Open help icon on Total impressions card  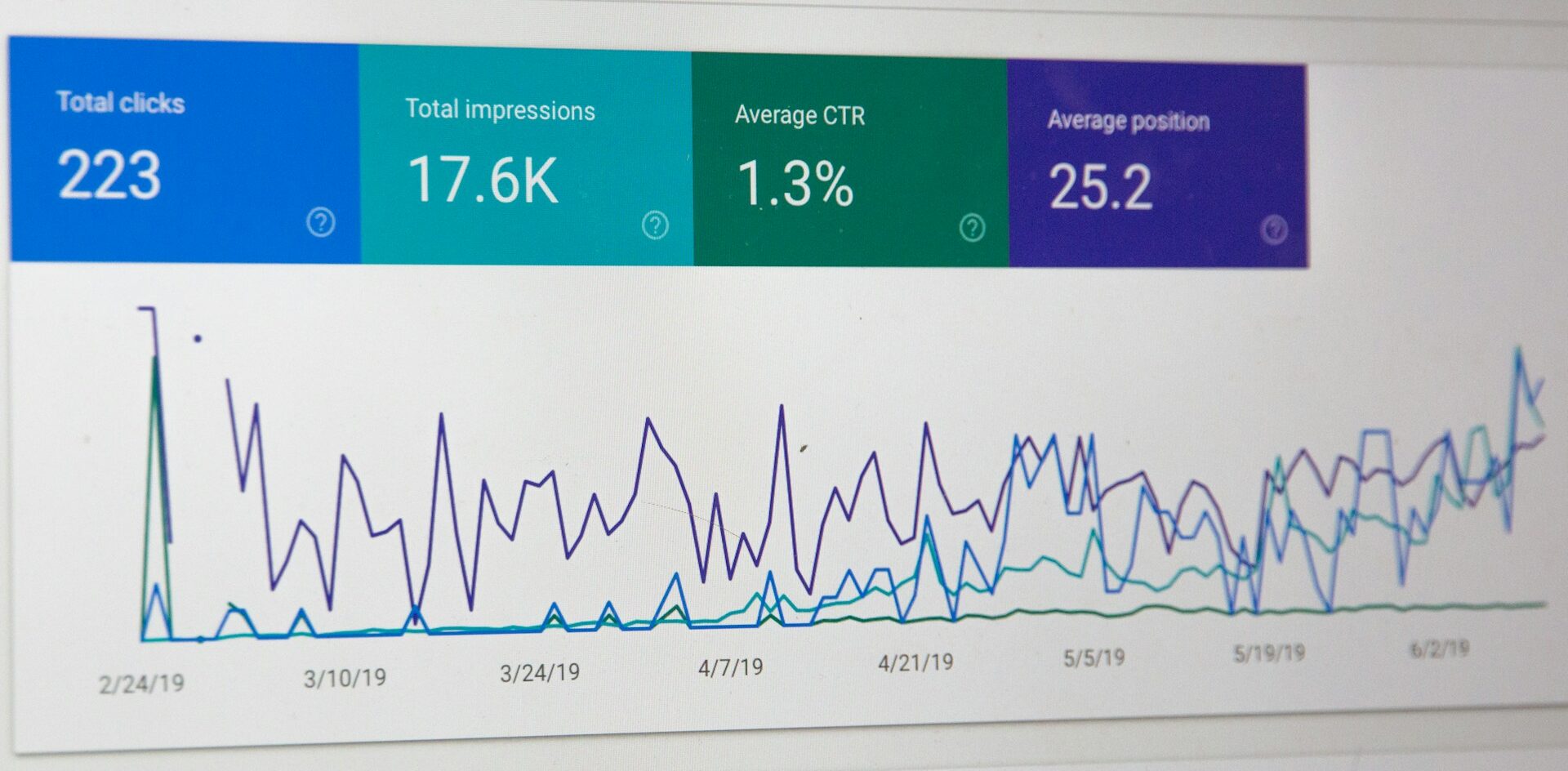(655, 225)
